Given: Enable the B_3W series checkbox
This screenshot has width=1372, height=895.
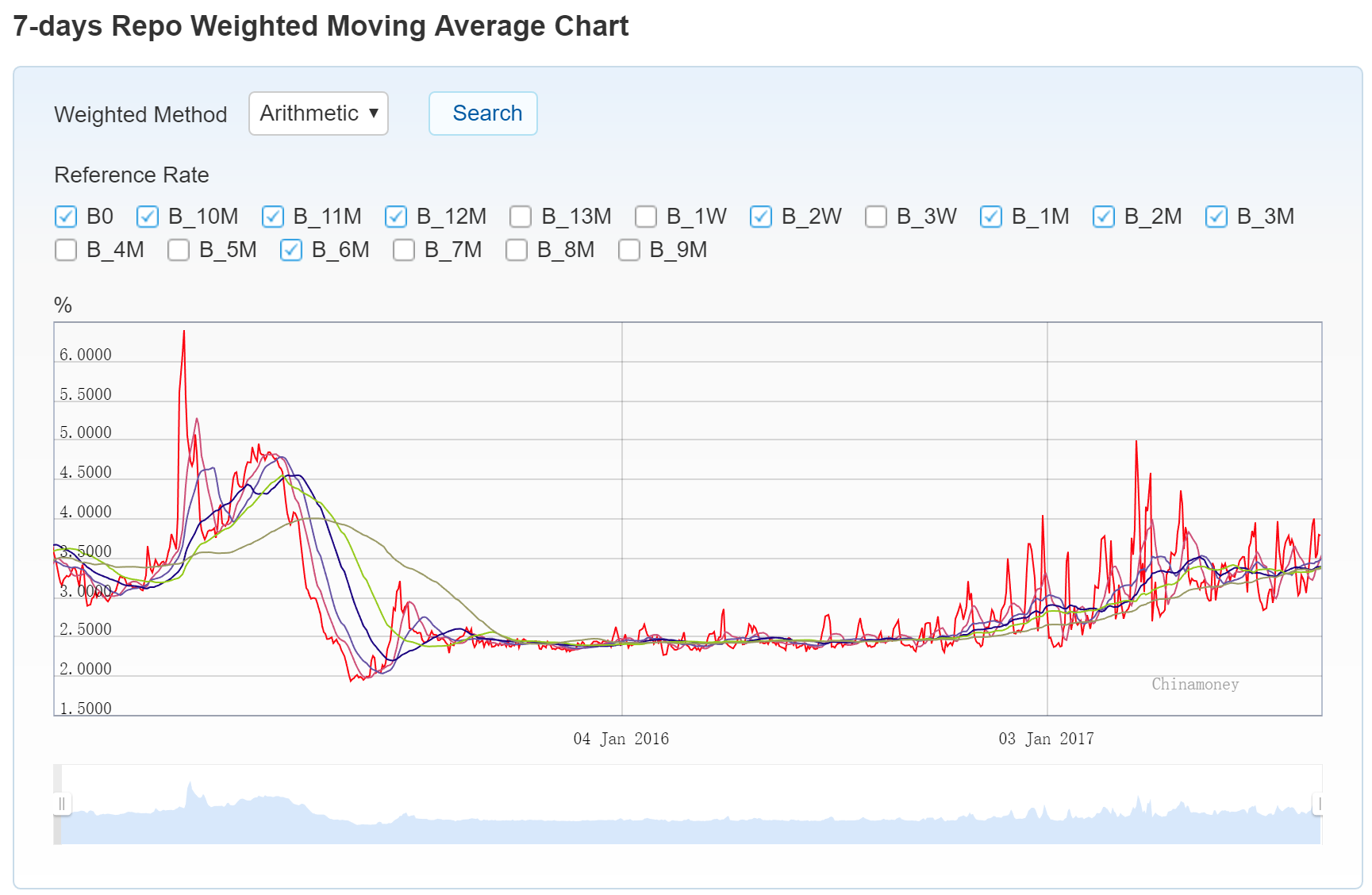Looking at the screenshot, I should [x=876, y=217].
